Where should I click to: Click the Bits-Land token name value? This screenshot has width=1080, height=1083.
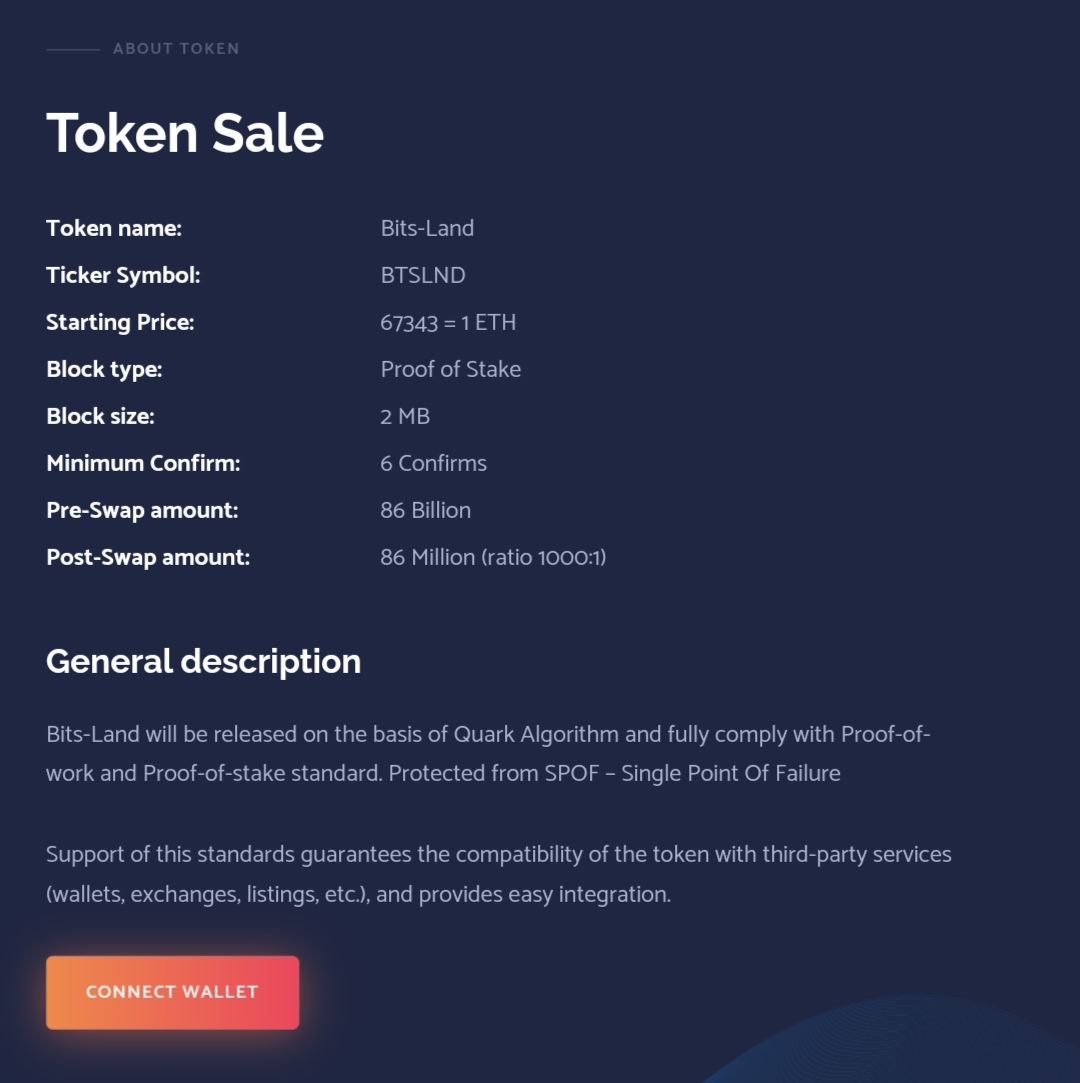tap(427, 229)
